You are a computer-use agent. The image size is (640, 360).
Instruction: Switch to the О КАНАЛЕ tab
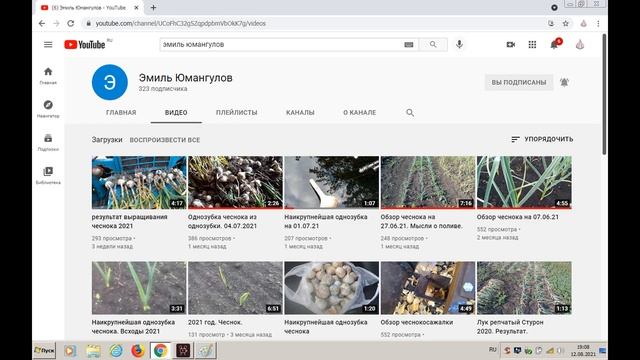pyautogui.click(x=360, y=113)
